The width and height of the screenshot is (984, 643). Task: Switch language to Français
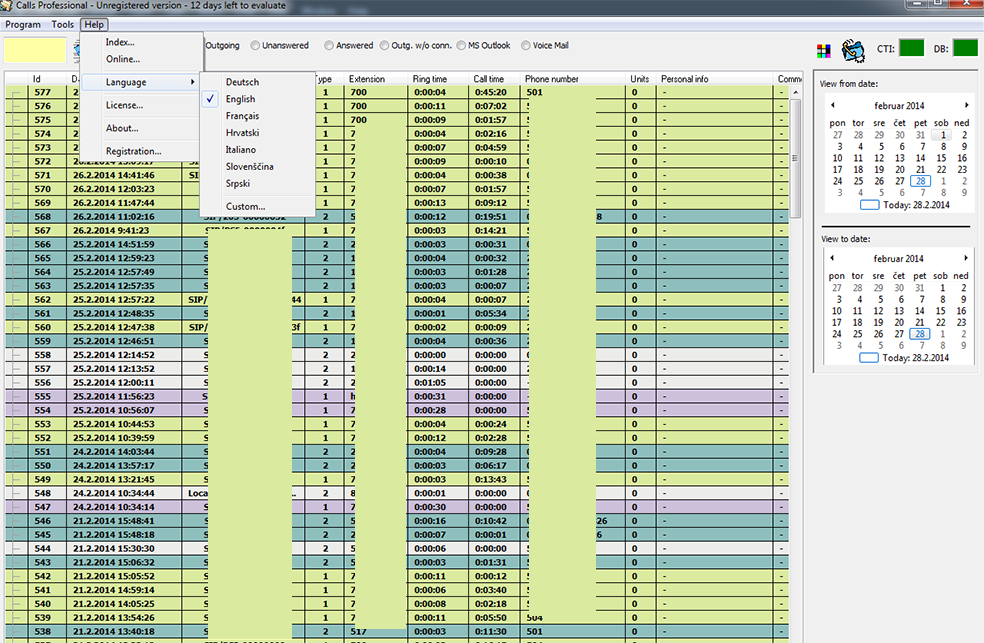(242, 116)
